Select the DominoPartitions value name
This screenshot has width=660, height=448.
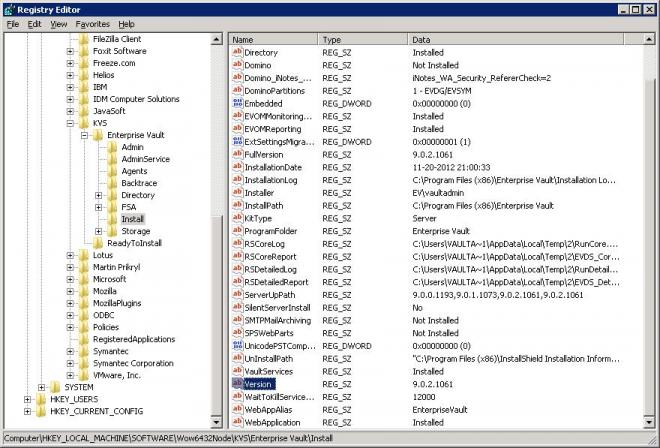pyautogui.click(x=274, y=91)
